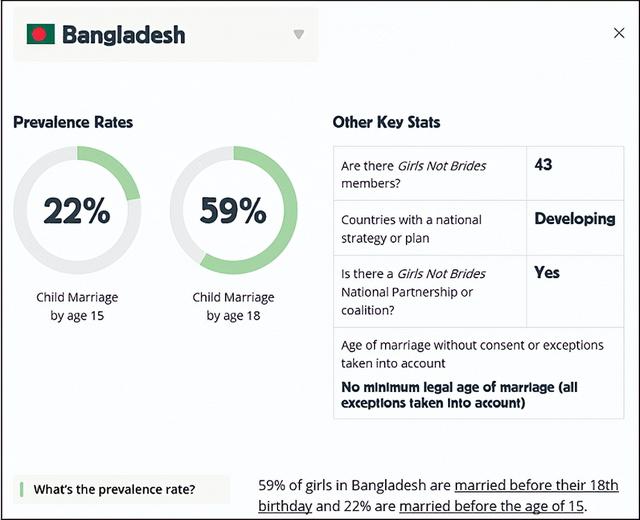Open the country dropdown arrow

pyautogui.click(x=298, y=35)
